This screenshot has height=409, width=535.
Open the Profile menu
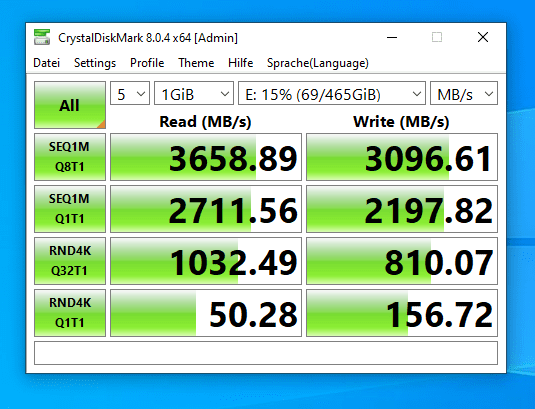coord(147,63)
